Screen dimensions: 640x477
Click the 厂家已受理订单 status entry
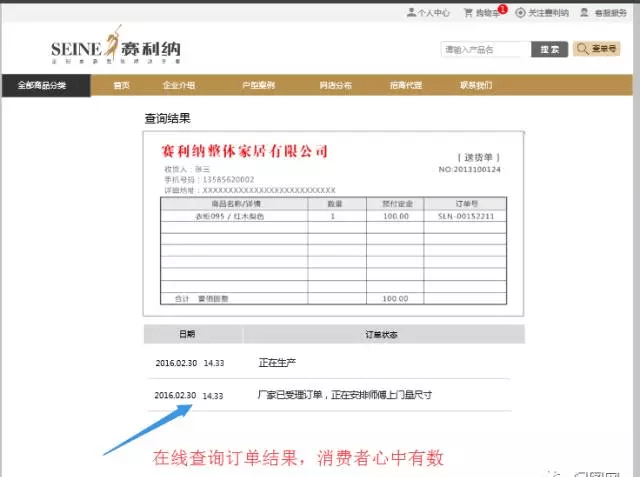(344, 395)
